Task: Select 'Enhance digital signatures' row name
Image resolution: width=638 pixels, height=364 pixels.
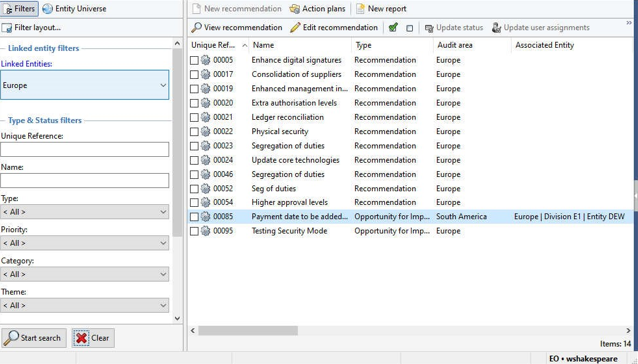Action: [296, 60]
